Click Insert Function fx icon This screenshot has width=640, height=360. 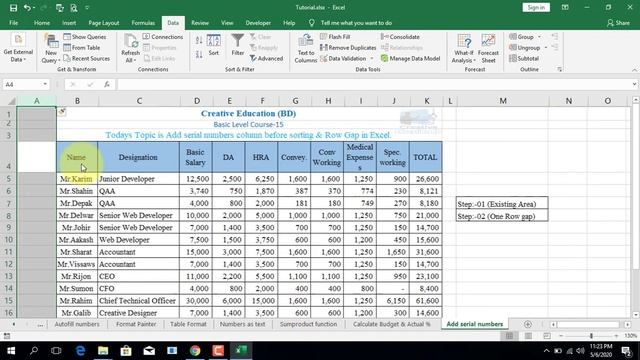point(107,84)
